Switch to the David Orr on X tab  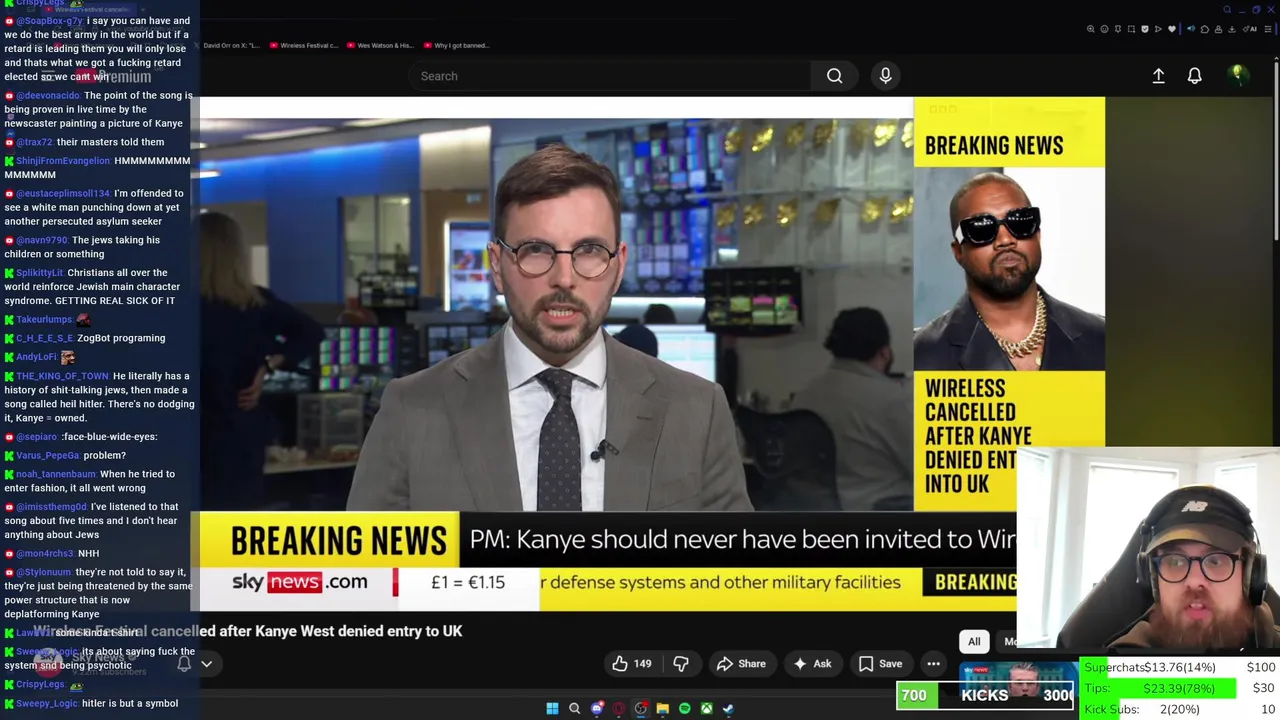[229, 45]
